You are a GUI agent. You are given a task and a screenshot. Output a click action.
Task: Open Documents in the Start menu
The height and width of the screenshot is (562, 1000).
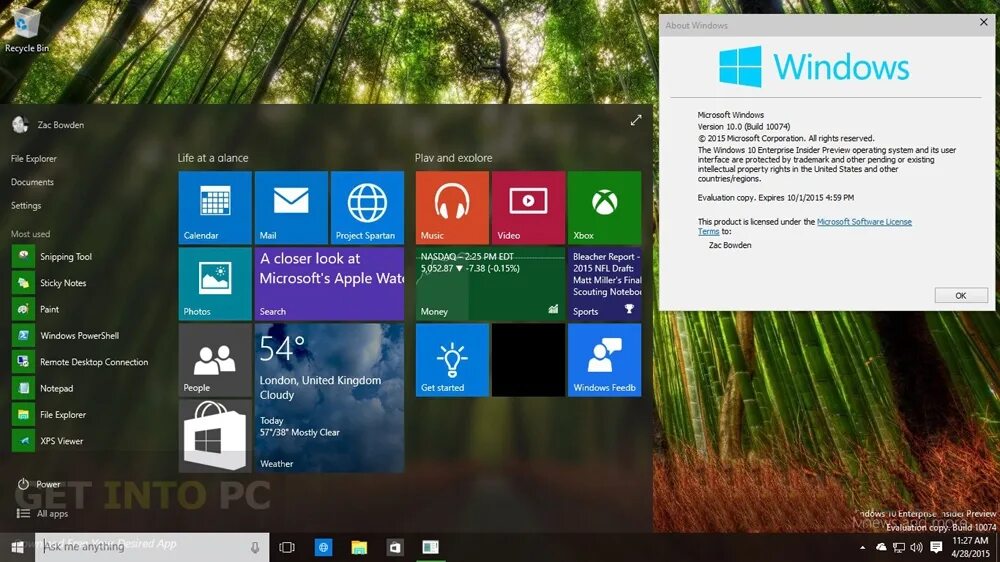pyautogui.click(x=32, y=182)
